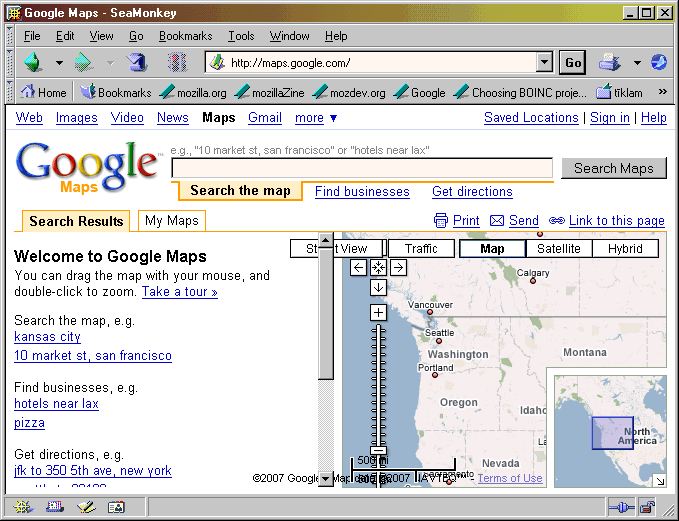Click the Calgary city marker on the map
The height and width of the screenshot is (521, 679).
point(533,281)
